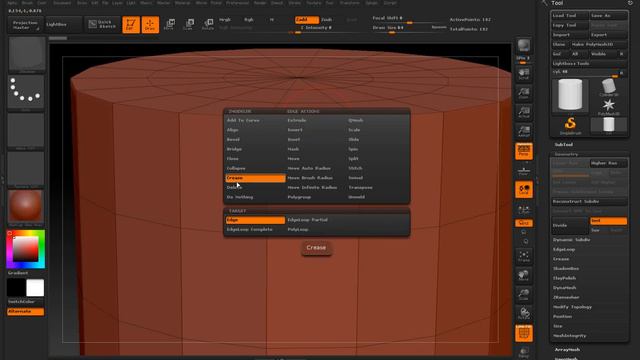Expand the EdgeLoop section
Image resolution: width=640 pixels, height=360 pixels.
564,249
